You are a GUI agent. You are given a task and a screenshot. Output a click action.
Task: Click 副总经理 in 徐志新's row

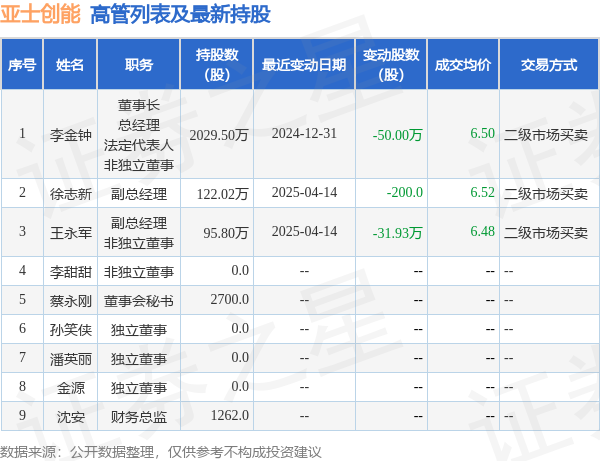139,194
